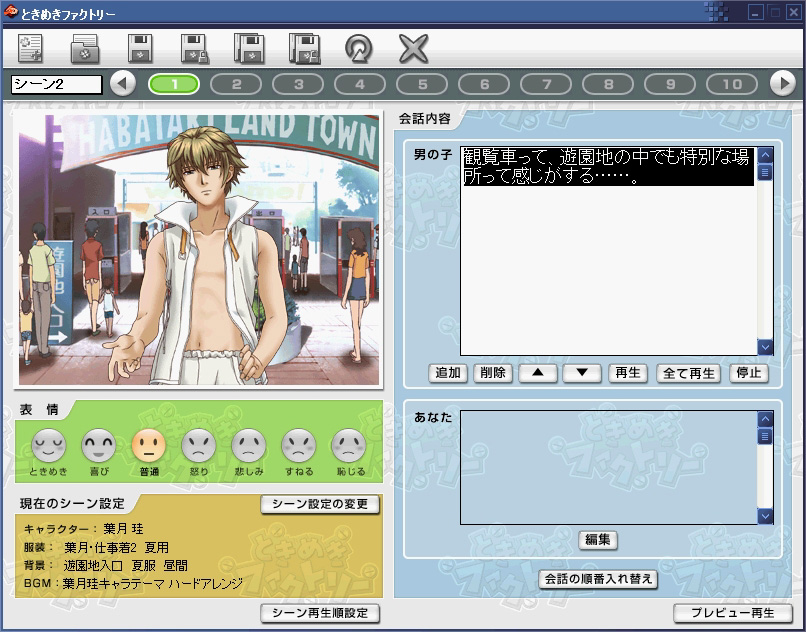Select the ときめき expression face

point(48,446)
